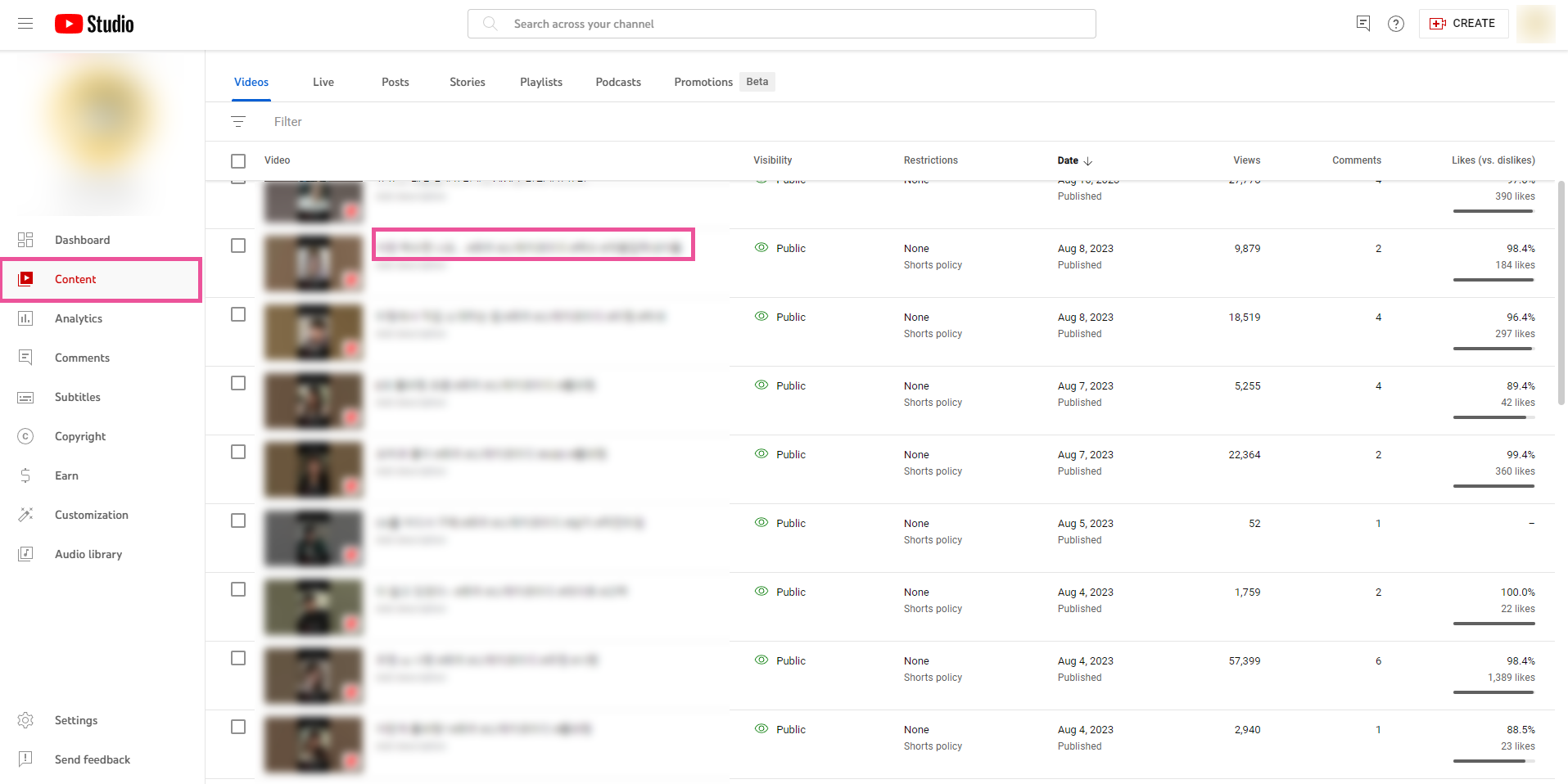1568x784 pixels.
Task: Select checkbox for video with 9,879 views
Action: [238, 246]
